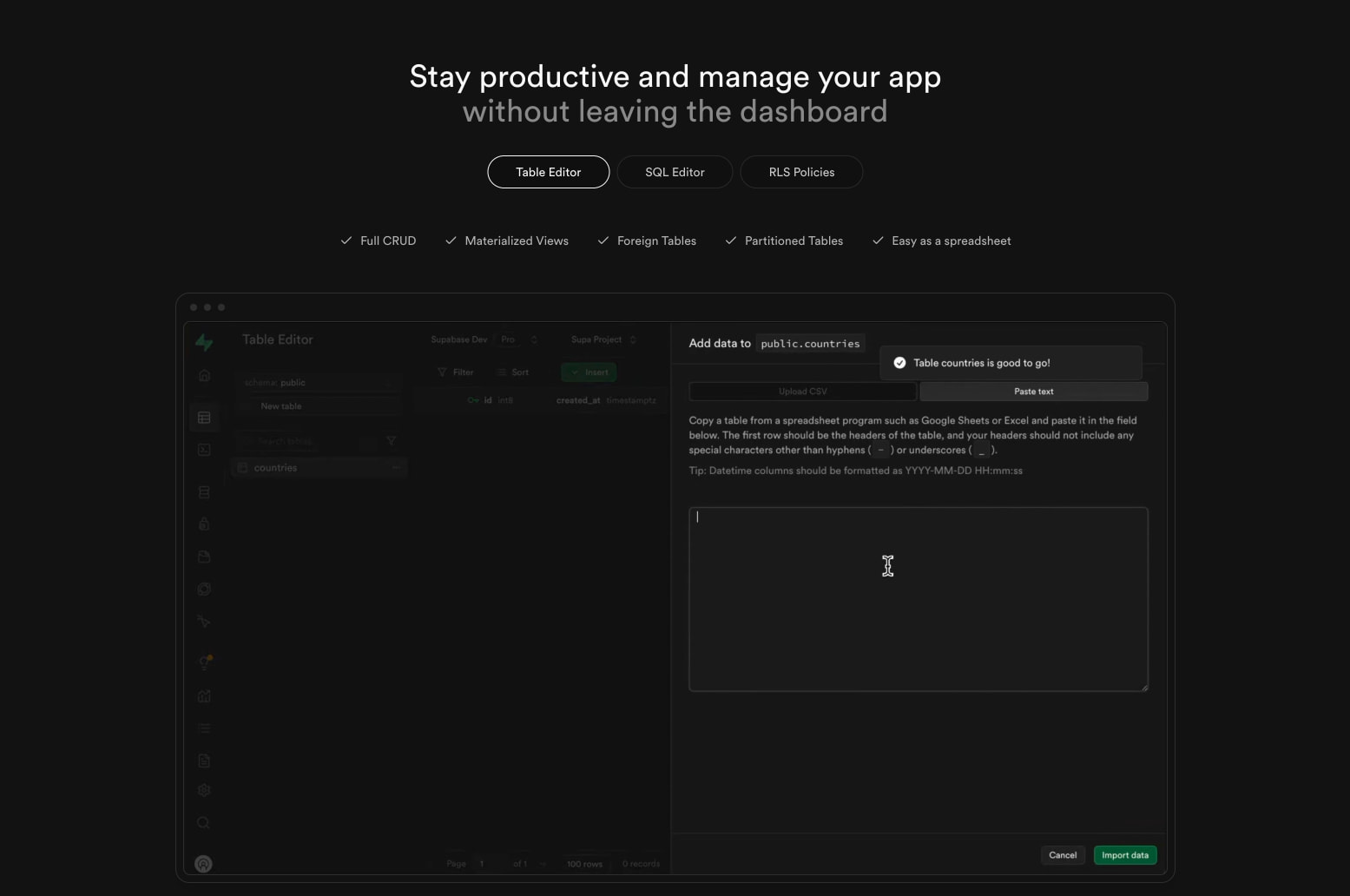Screen dimensions: 1350x896
Task: Open the green Insert dropdown button
Action: 589,372
